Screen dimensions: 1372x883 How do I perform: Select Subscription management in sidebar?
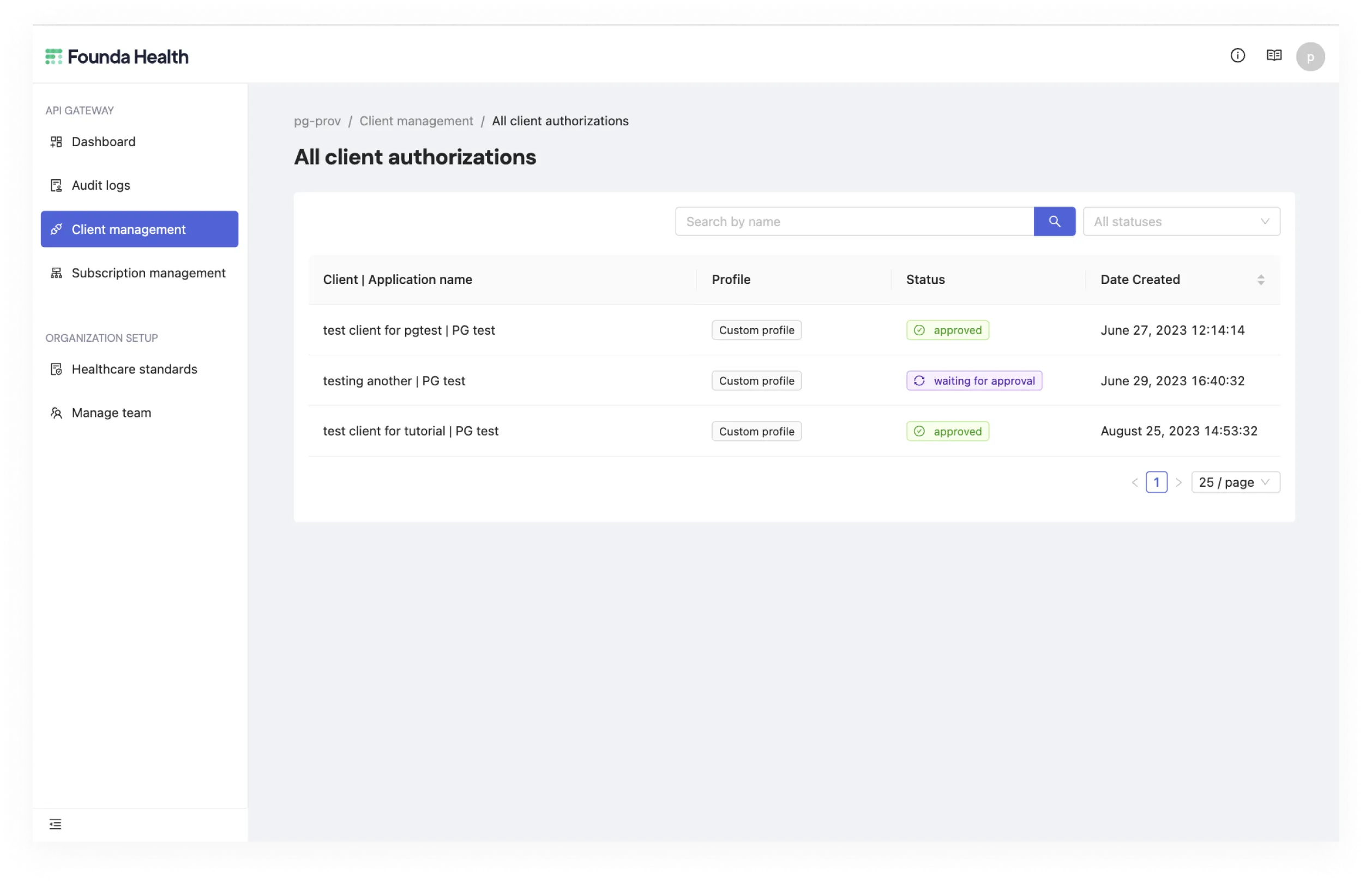tap(140, 273)
